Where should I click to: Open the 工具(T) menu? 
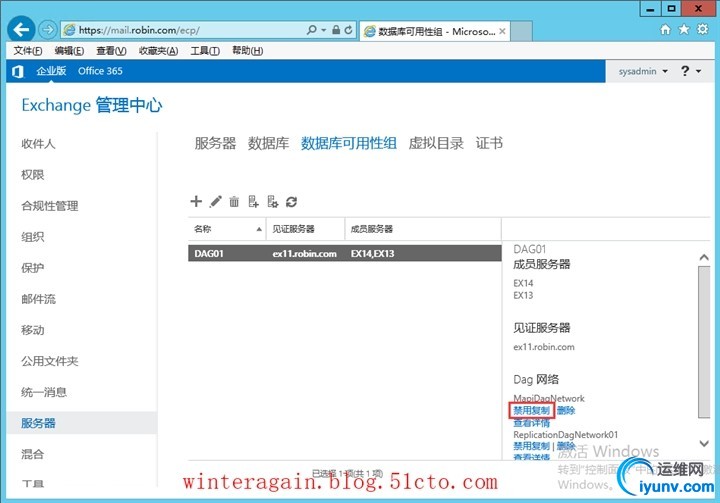tap(205, 51)
